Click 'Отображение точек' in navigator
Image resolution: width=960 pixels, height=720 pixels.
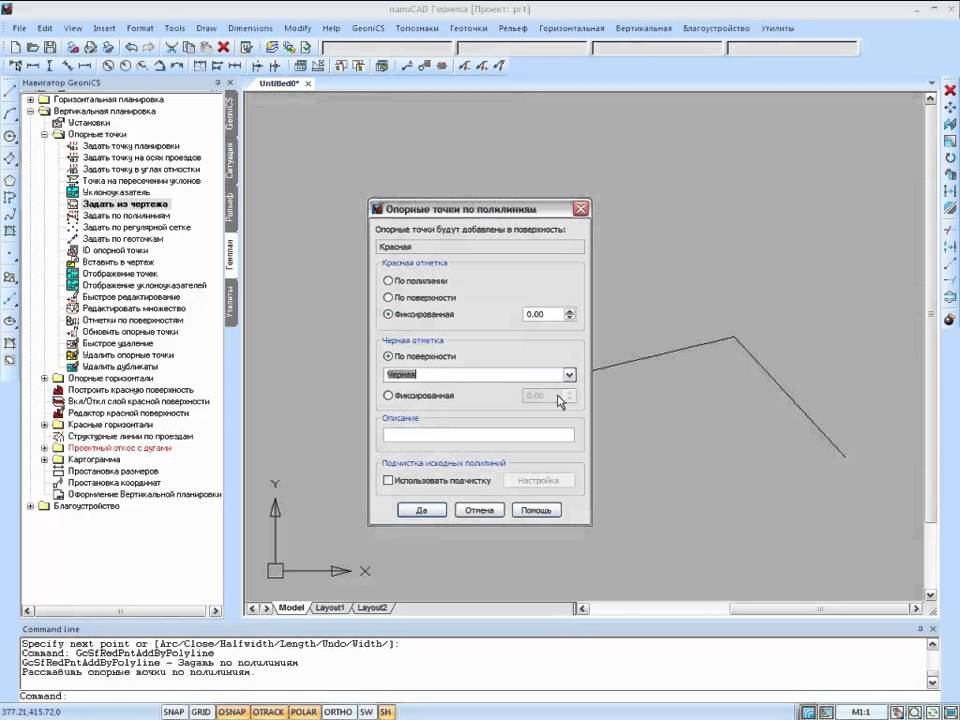coord(120,274)
